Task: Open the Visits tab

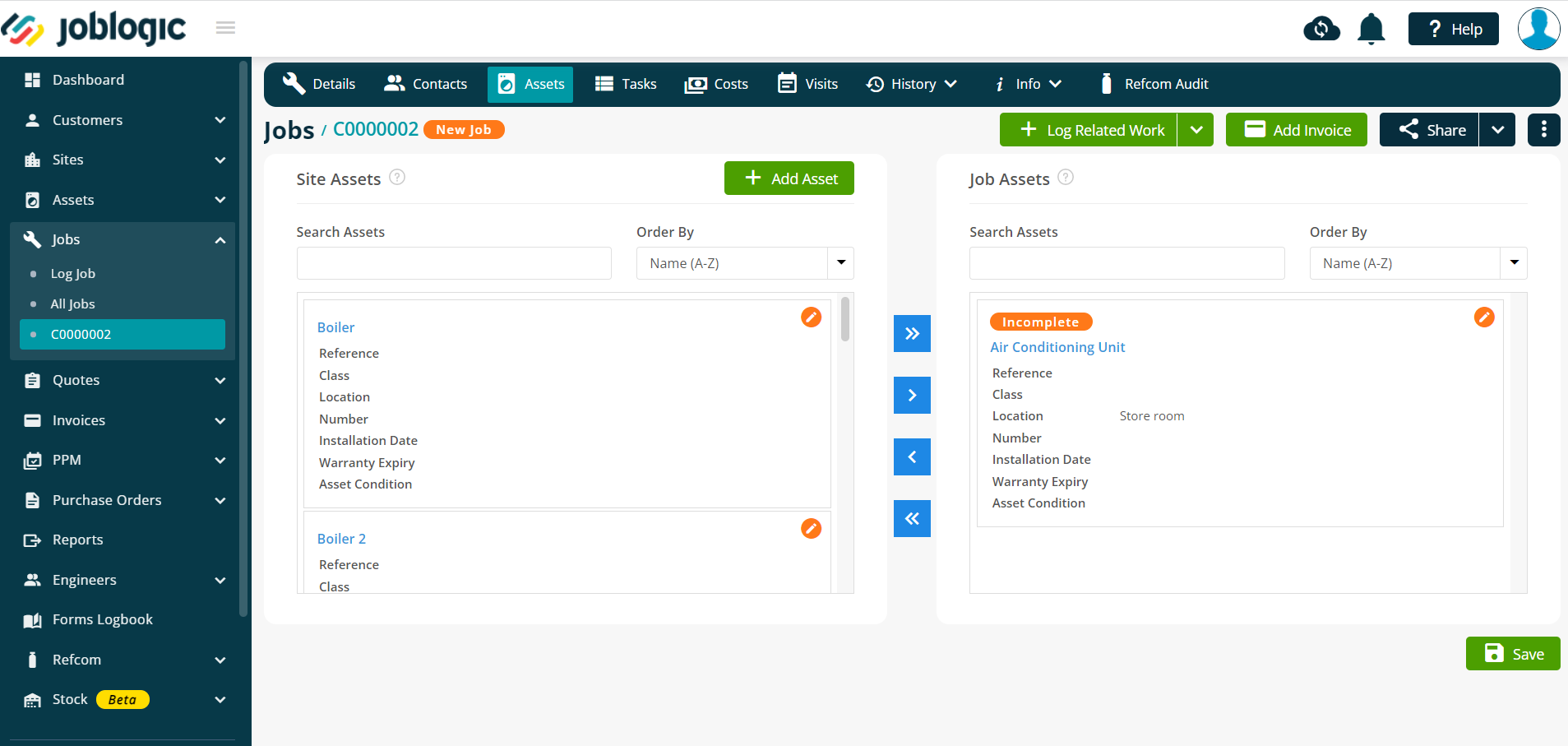Action: (807, 84)
